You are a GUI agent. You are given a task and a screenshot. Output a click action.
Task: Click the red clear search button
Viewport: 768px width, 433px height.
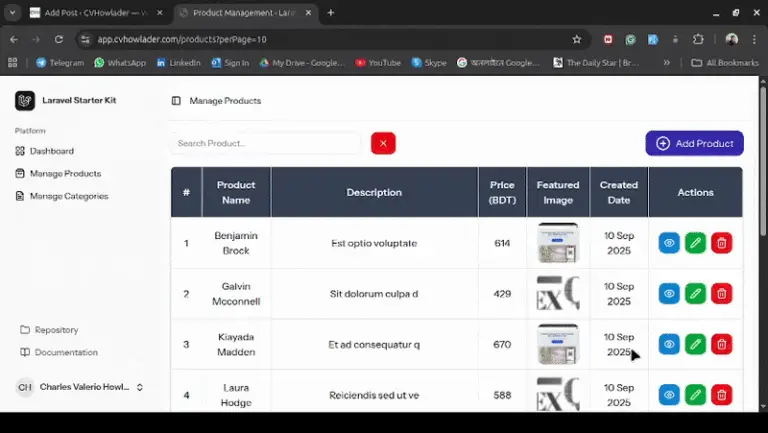click(383, 143)
